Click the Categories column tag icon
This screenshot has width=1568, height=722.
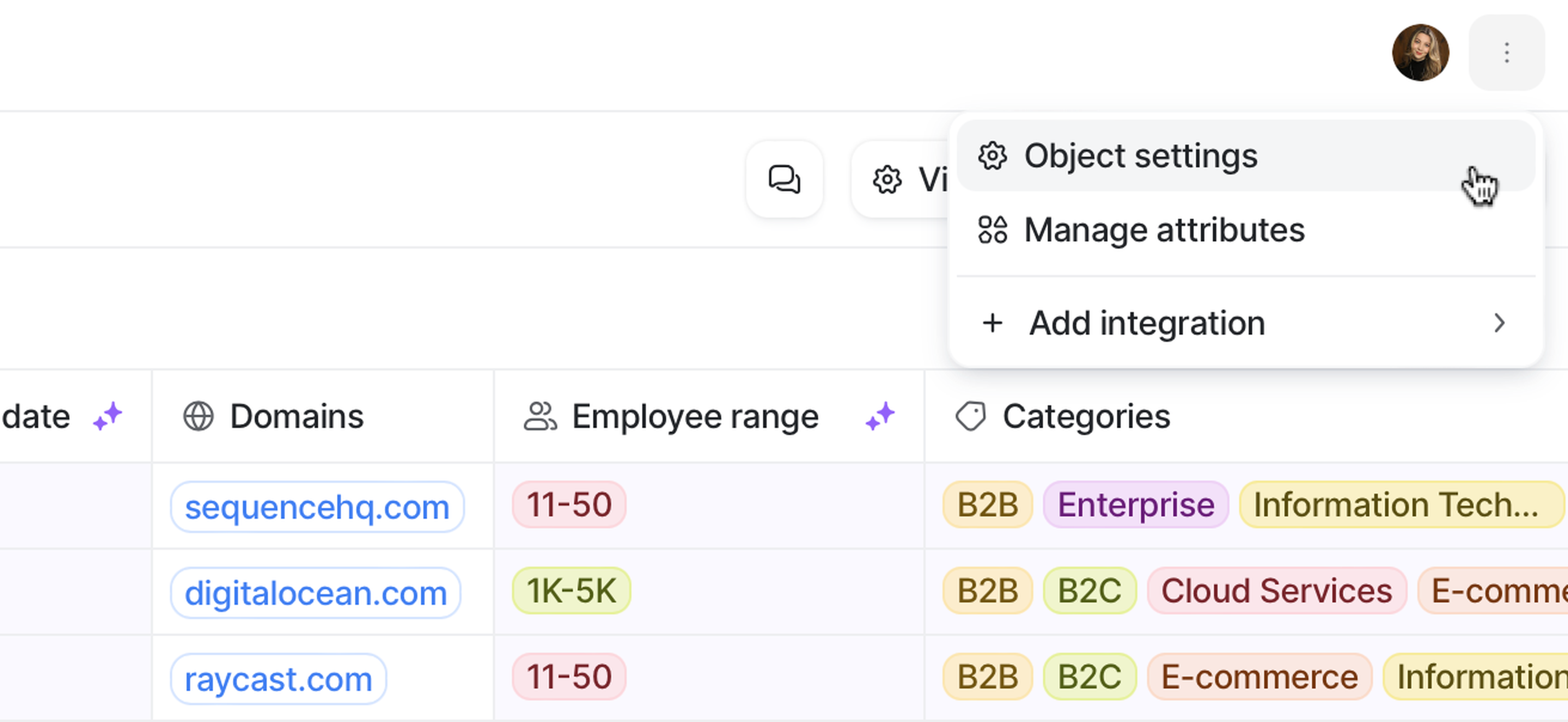[x=970, y=417]
